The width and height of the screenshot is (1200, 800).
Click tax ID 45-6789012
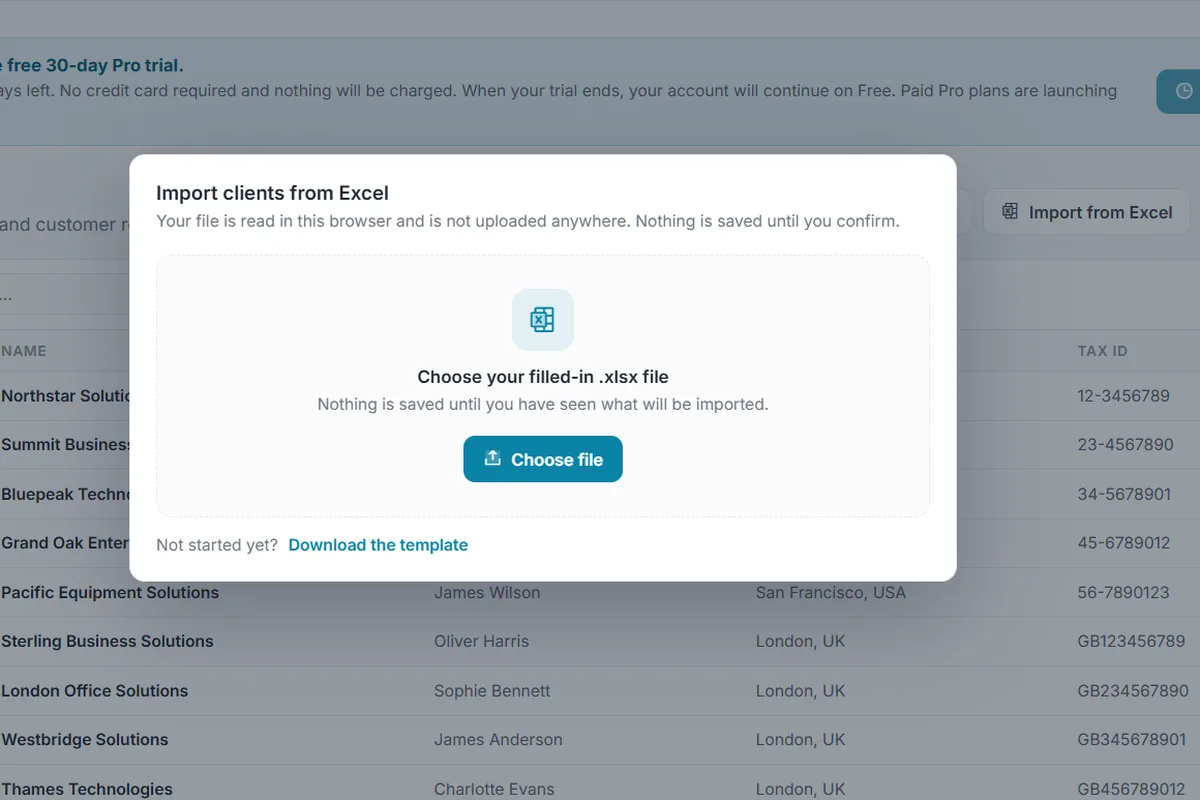coord(1124,543)
